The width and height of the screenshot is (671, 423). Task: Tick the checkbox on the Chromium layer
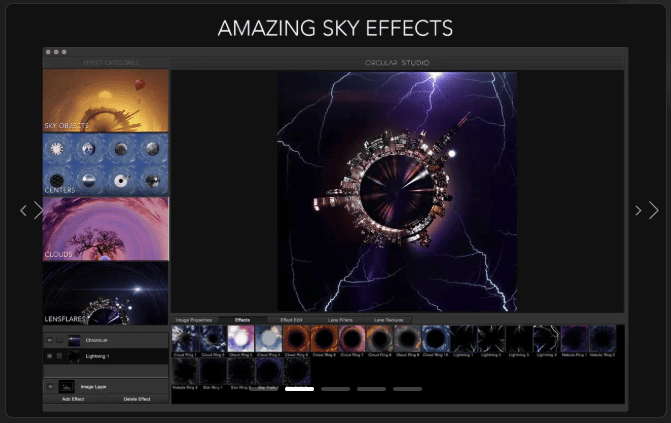pos(59,340)
